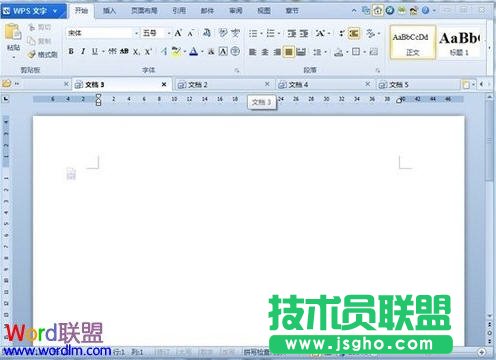The width and height of the screenshot is (496, 360).
Task: Select the 标题 1 heading style thumbnail
Action: [x=459, y=42]
